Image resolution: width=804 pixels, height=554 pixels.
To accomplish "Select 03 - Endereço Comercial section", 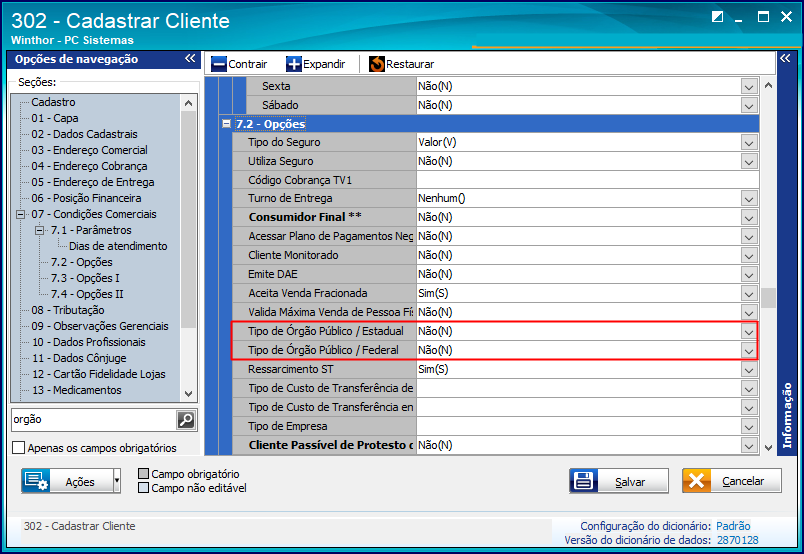I will pyautogui.click(x=89, y=150).
